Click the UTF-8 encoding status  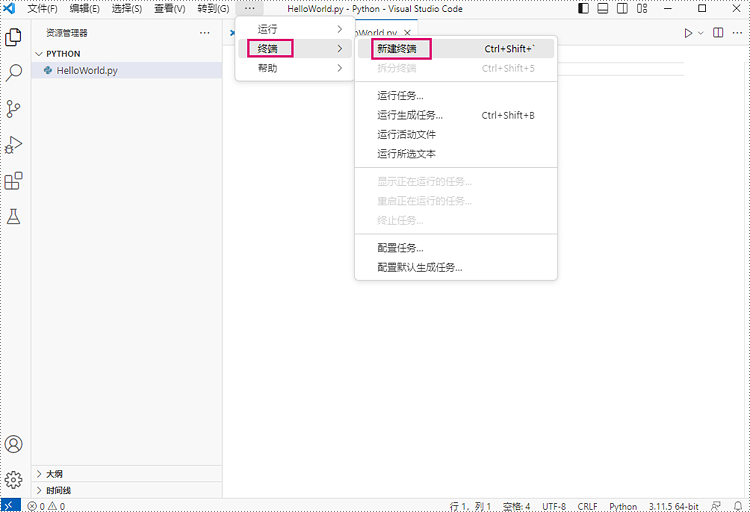[554, 506]
